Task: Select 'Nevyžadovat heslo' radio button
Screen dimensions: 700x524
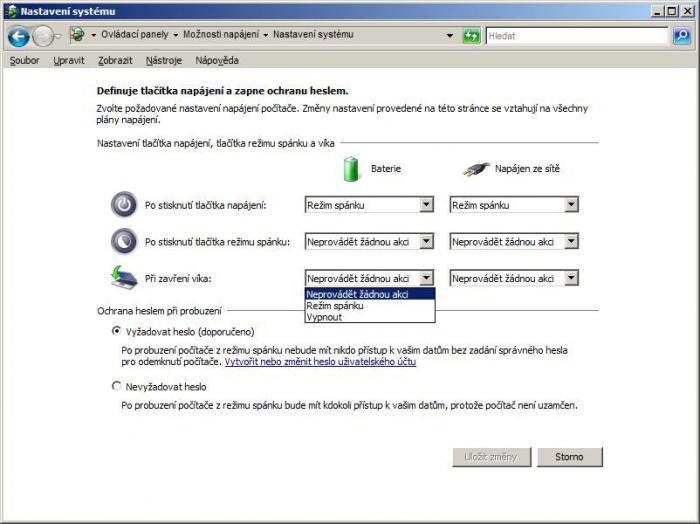Action: pyautogui.click(x=117, y=385)
